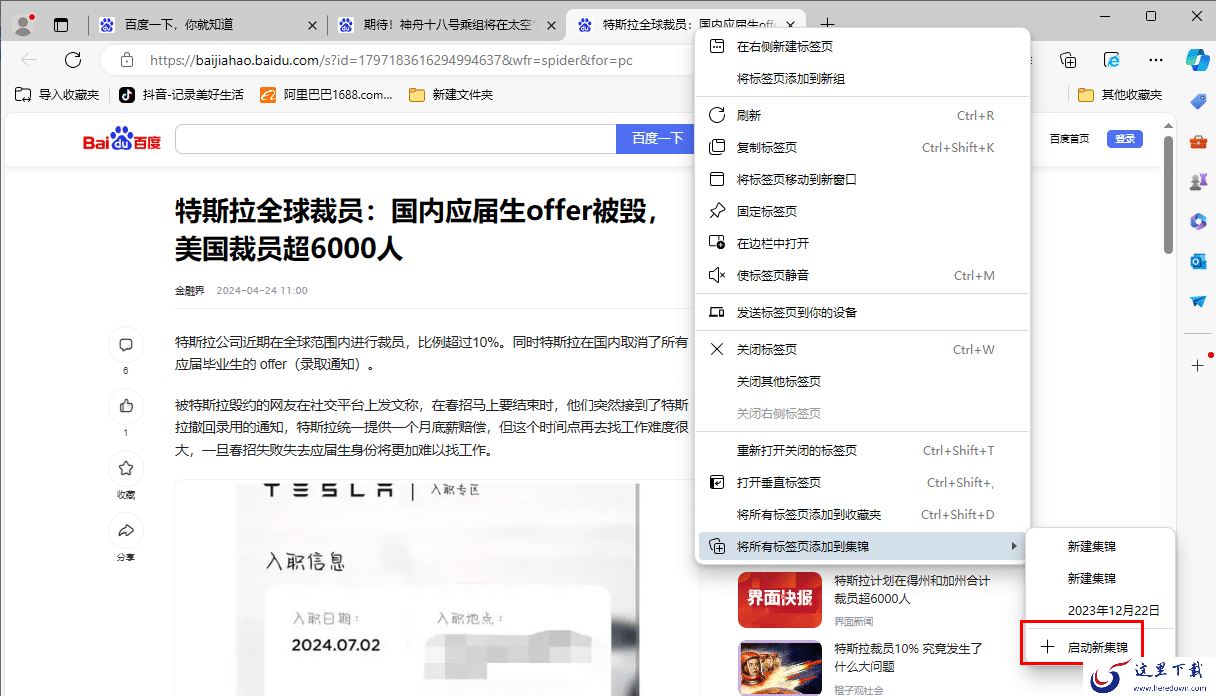Click the thumbs-up like icon

[x=126, y=406]
